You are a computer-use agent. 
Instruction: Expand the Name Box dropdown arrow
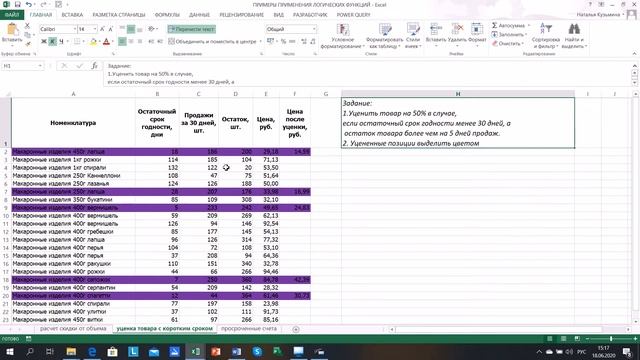[x=40, y=66]
